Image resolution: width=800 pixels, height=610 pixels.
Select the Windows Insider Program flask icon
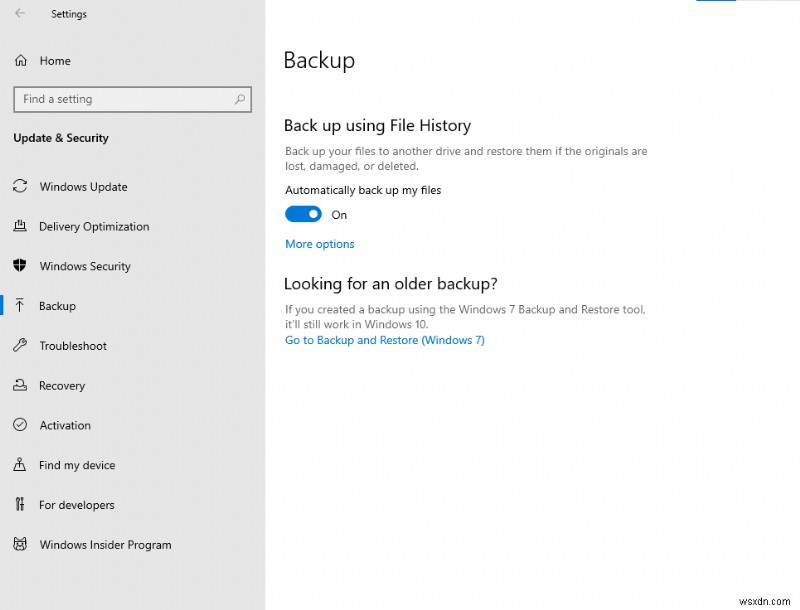tap(19, 545)
